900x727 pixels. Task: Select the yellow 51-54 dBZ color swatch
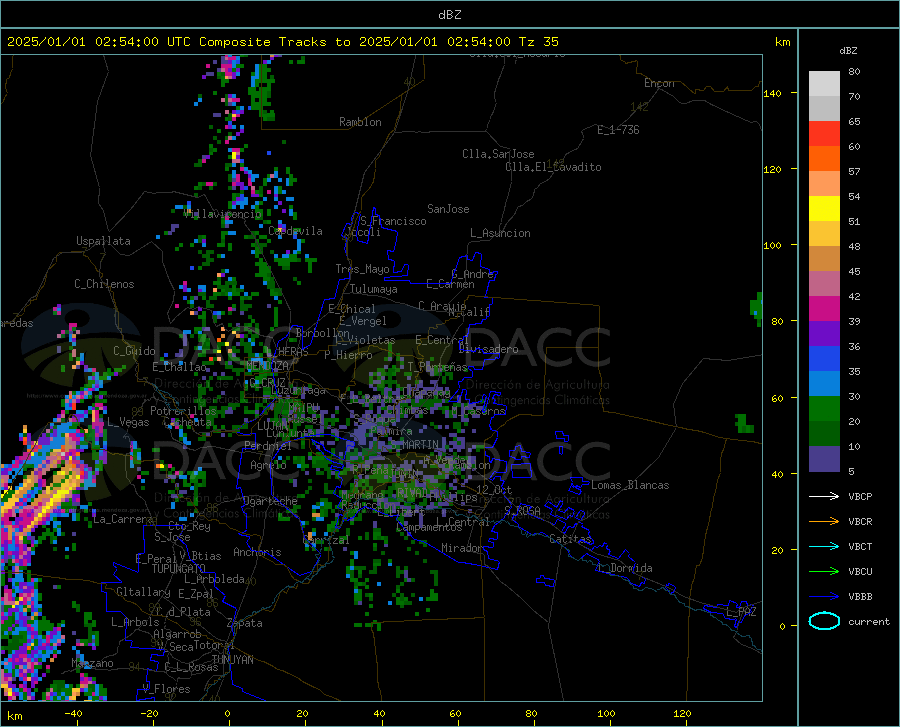point(824,209)
